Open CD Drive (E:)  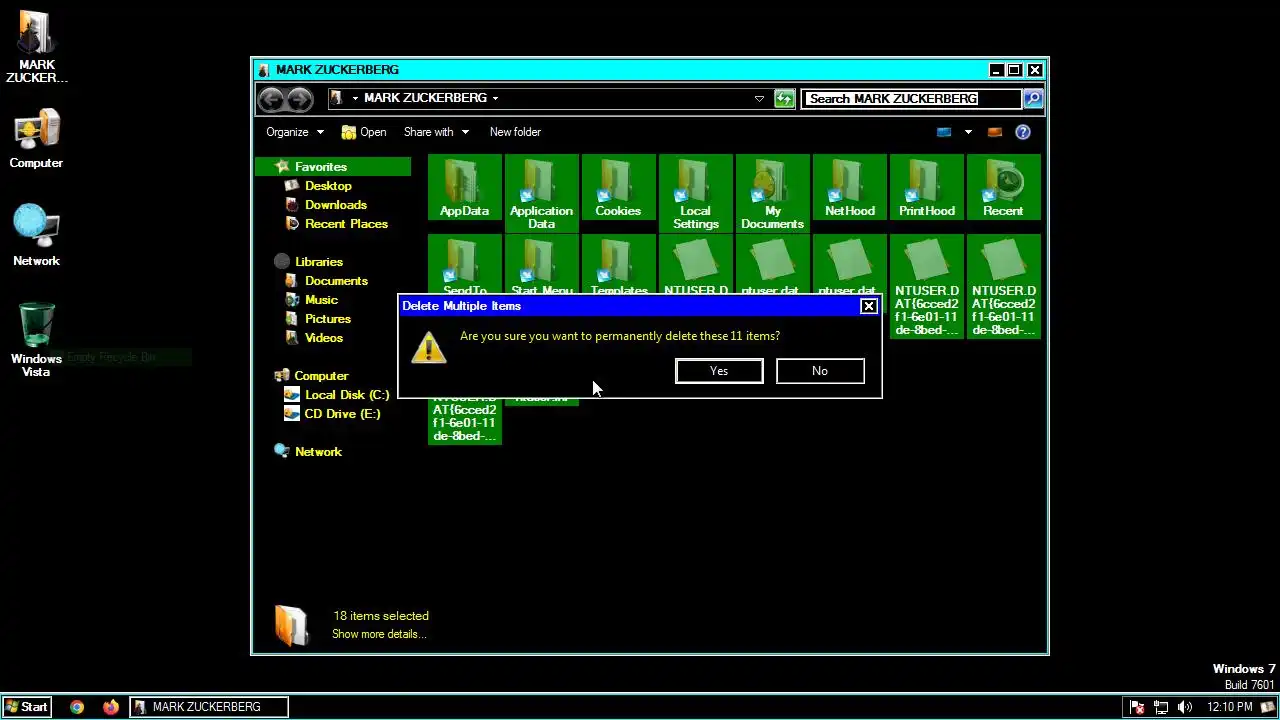tap(342, 414)
